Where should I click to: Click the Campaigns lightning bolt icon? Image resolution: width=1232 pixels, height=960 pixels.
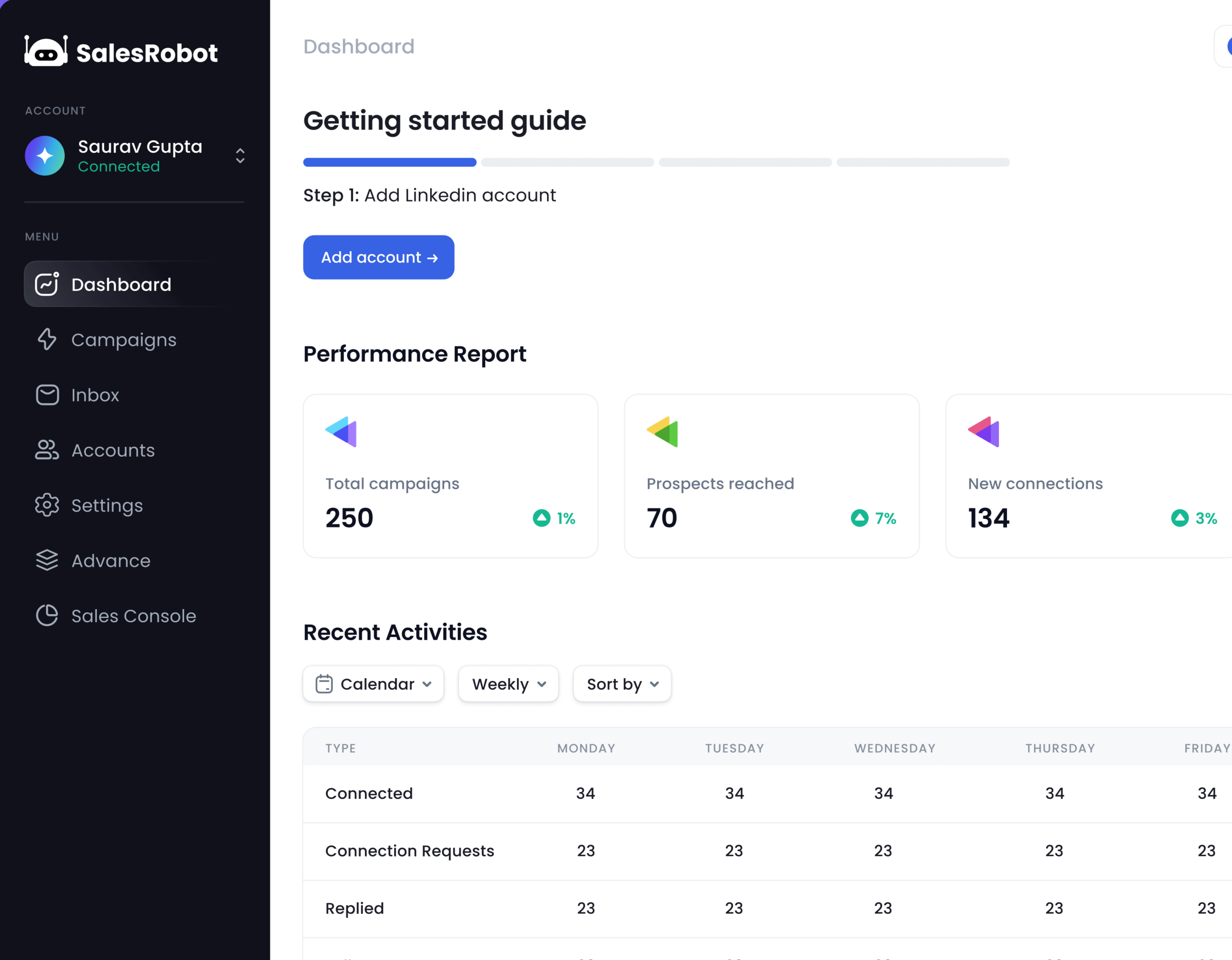(47, 339)
